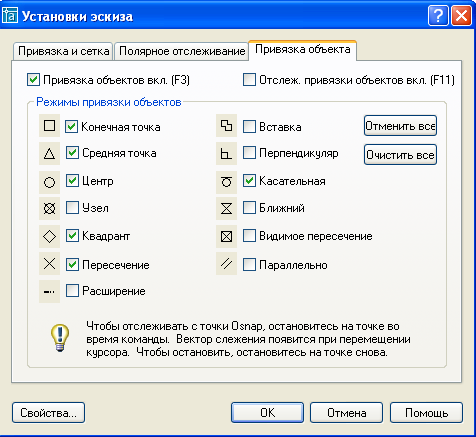Click the Отменить все button
This screenshot has width=476, height=437.
(400, 126)
